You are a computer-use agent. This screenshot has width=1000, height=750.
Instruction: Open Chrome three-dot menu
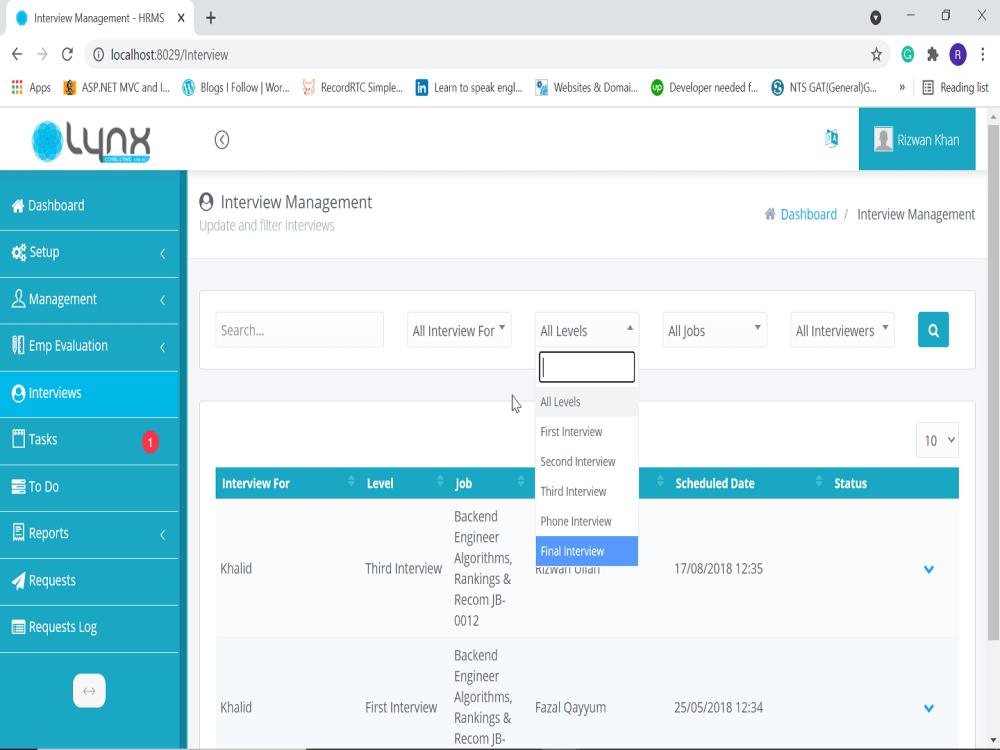(983, 55)
